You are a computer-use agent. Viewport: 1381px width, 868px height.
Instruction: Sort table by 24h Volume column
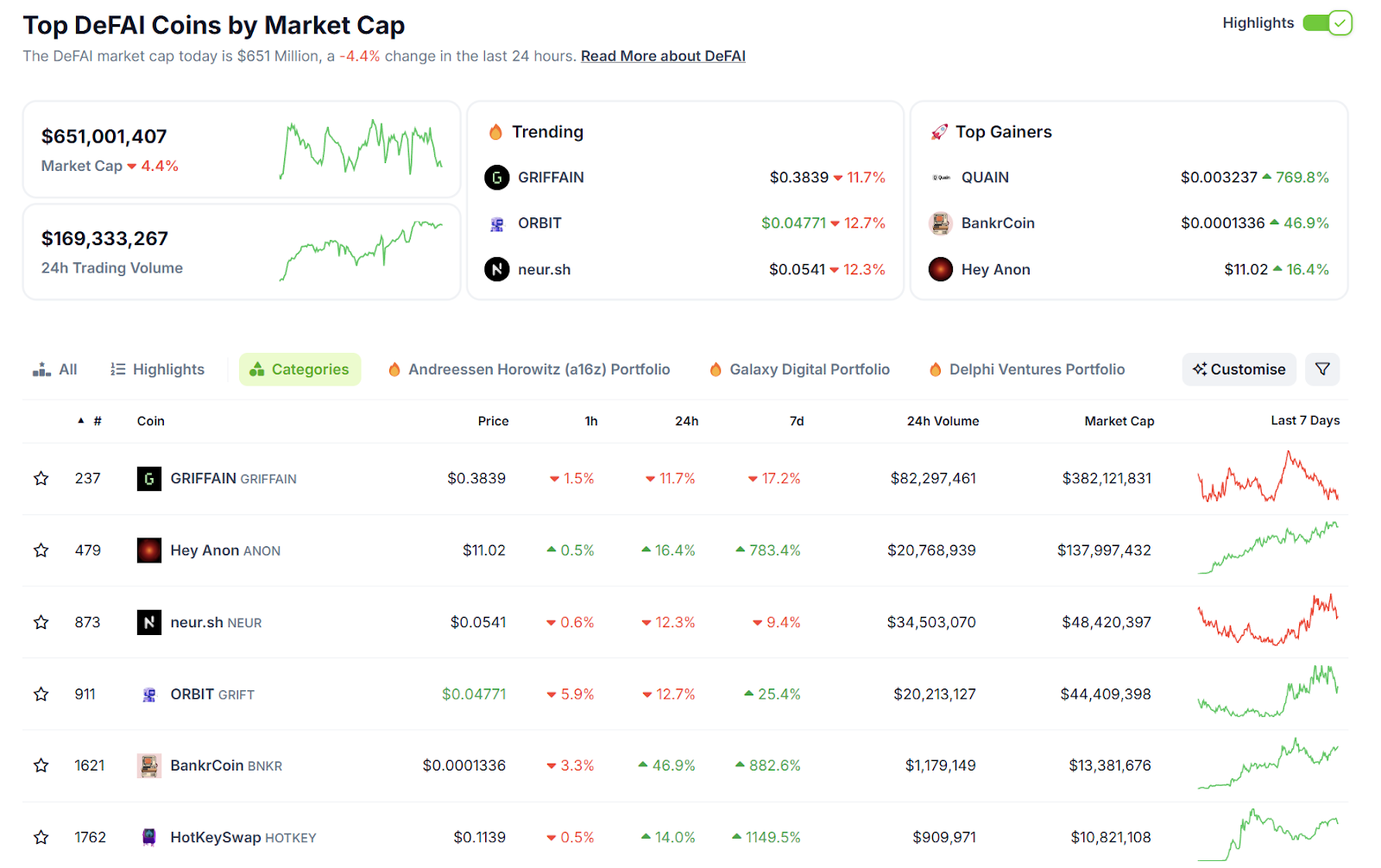pyautogui.click(x=943, y=421)
